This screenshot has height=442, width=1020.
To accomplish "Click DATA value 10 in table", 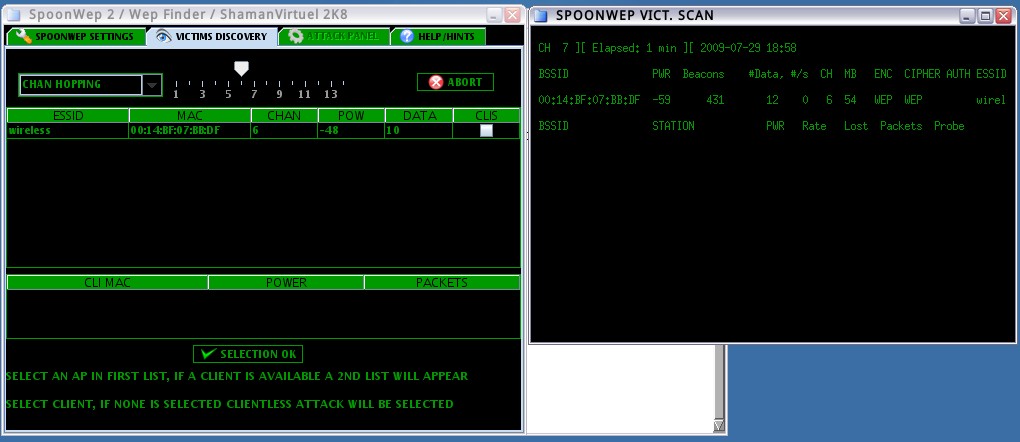I will [x=418, y=131].
